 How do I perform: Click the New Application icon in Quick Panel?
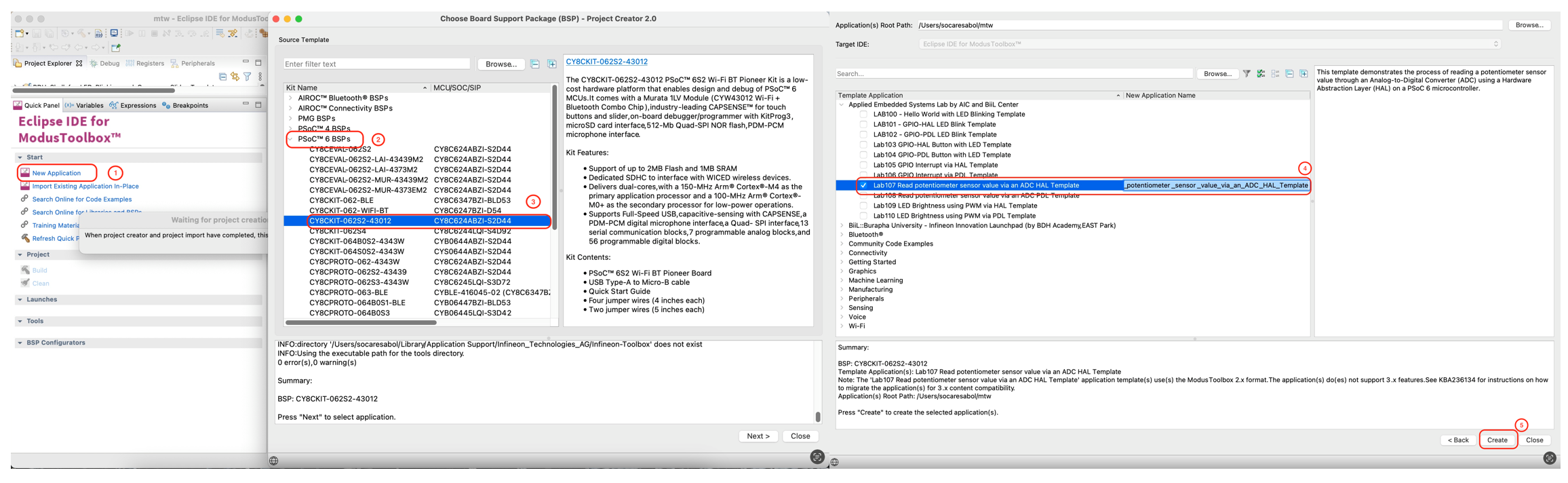coord(25,173)
